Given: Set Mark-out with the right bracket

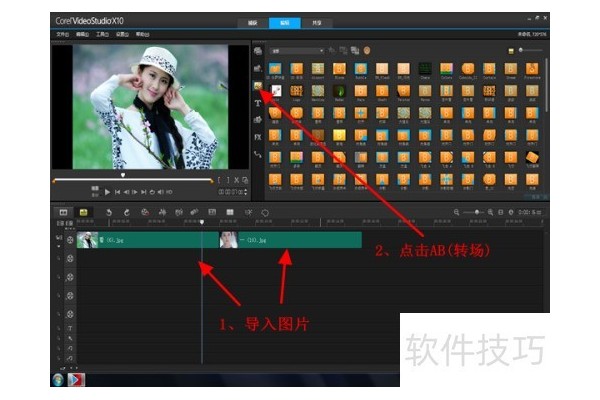Looking at the screenshot, I should [228, 180].
